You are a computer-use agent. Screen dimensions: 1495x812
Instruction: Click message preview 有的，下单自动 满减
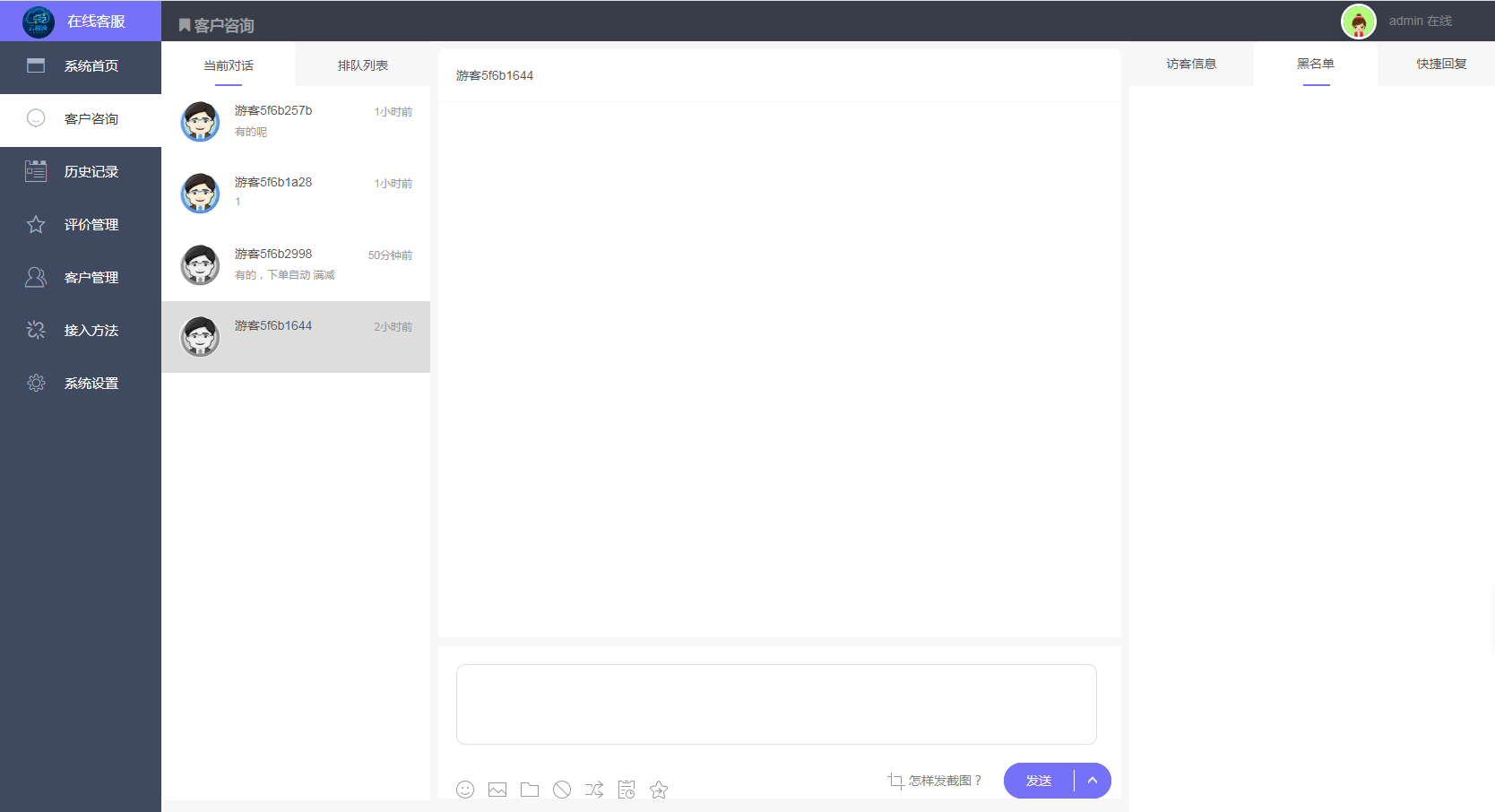[x=285, y=275]
